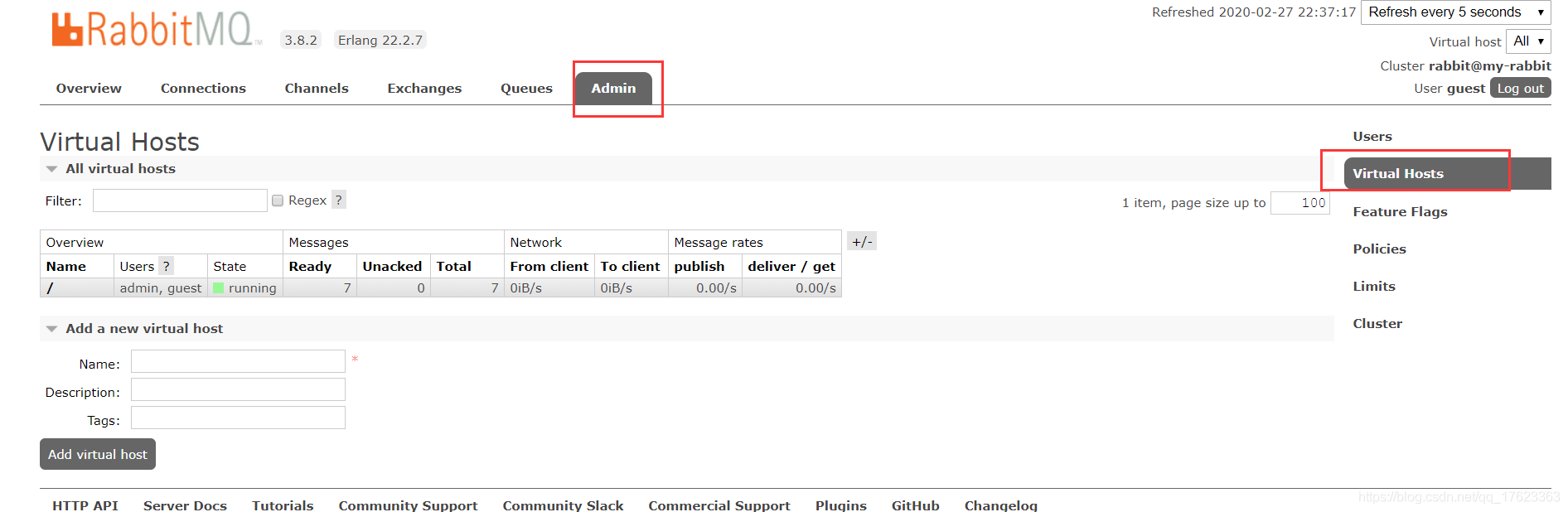Click the Log out button
This screenshot has width=1568, height=512.
pyautogui.click(x=1521, y=88)
